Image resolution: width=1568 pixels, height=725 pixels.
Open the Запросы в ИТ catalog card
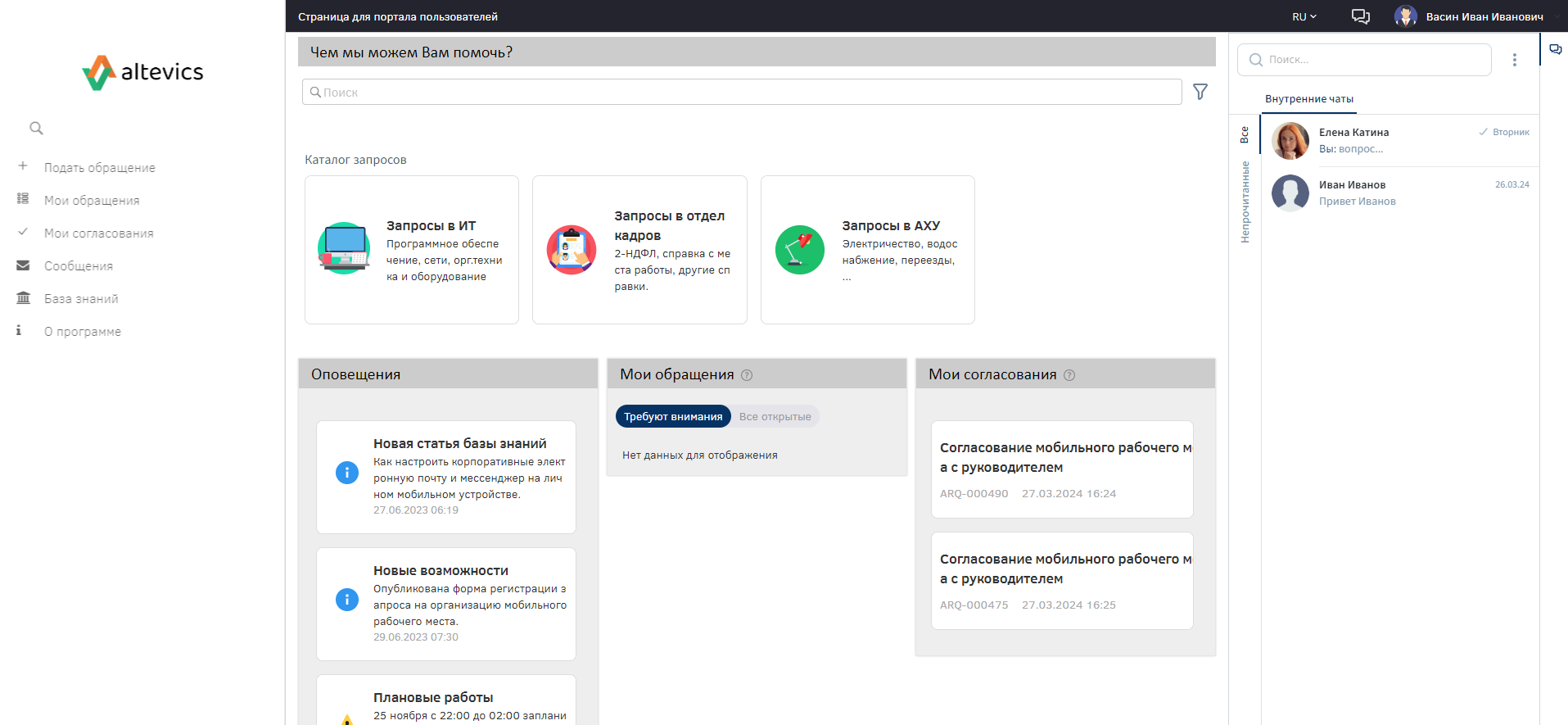click(x=411, y=249)
